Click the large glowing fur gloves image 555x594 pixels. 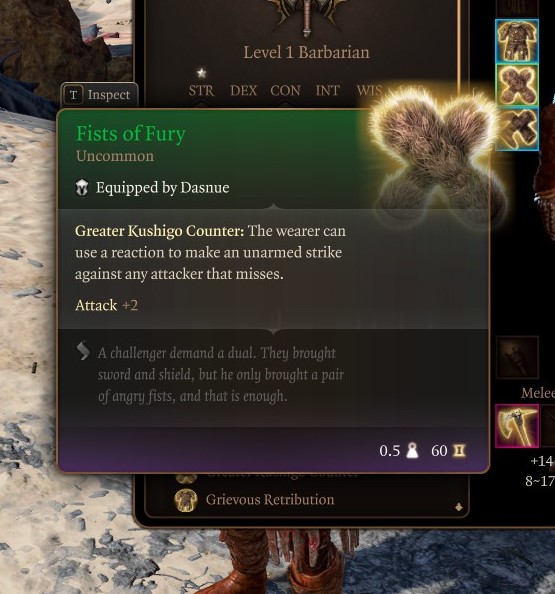pos(436,152)
